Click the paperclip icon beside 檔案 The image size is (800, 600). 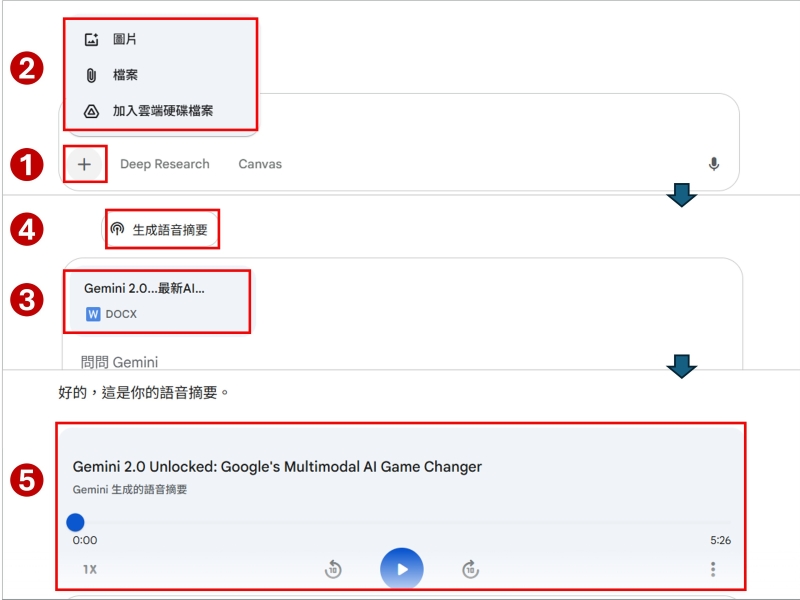tap(91, 76)
